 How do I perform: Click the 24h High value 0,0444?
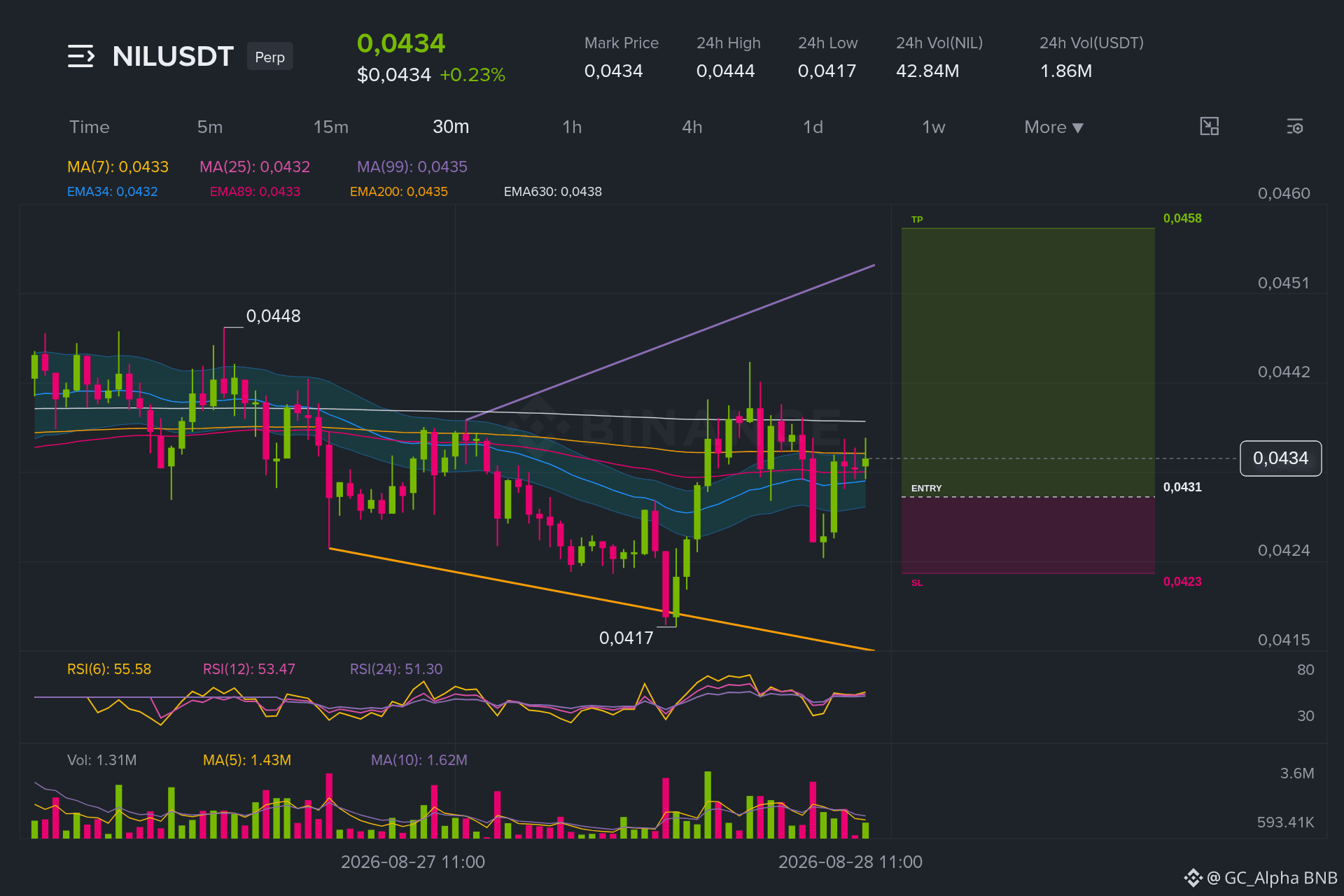726,71
